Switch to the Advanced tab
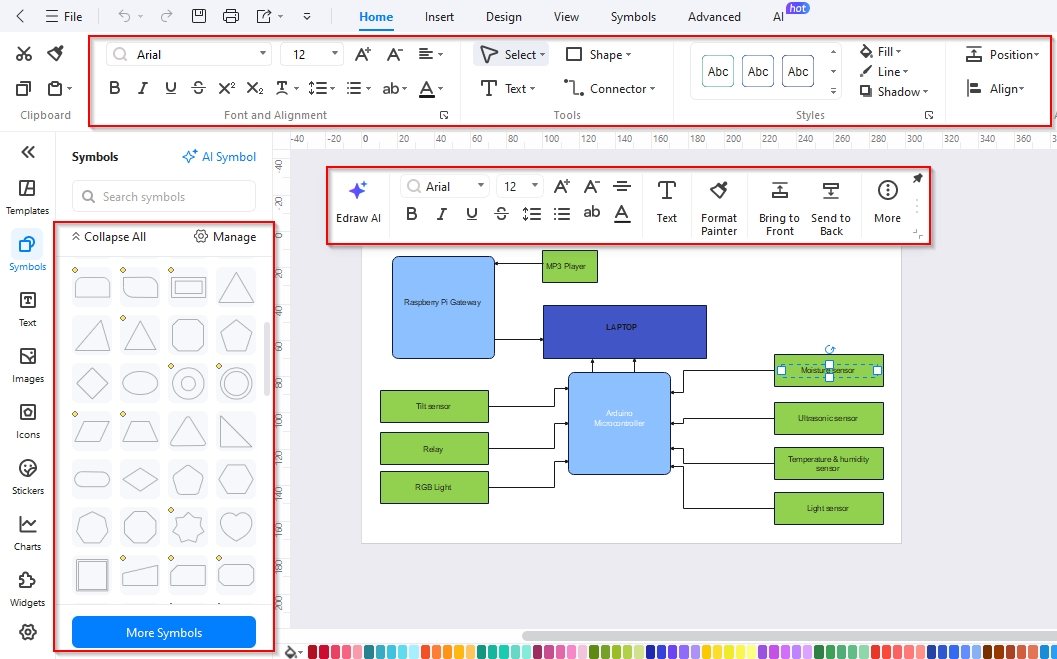The image size is (1057, 659). [714, 17]
